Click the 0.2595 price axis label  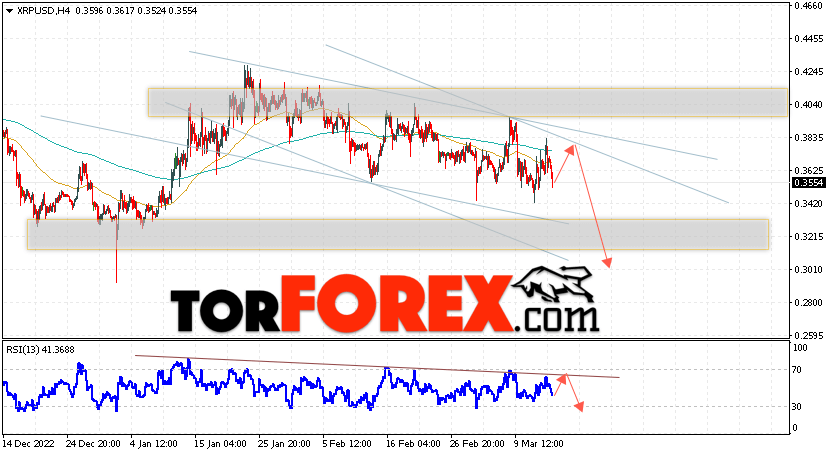(809, 335)
